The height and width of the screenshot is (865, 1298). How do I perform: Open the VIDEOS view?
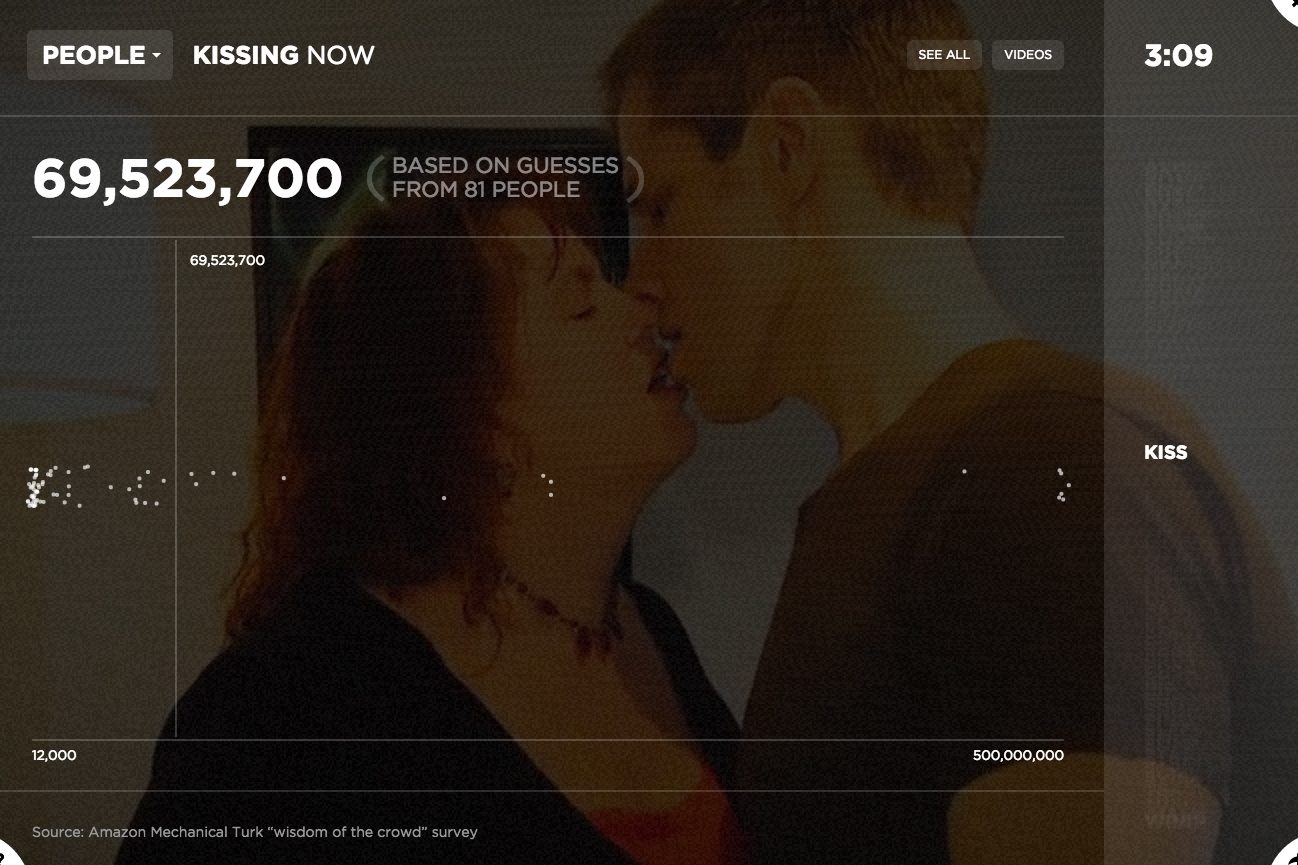[x=1028, y=55]
